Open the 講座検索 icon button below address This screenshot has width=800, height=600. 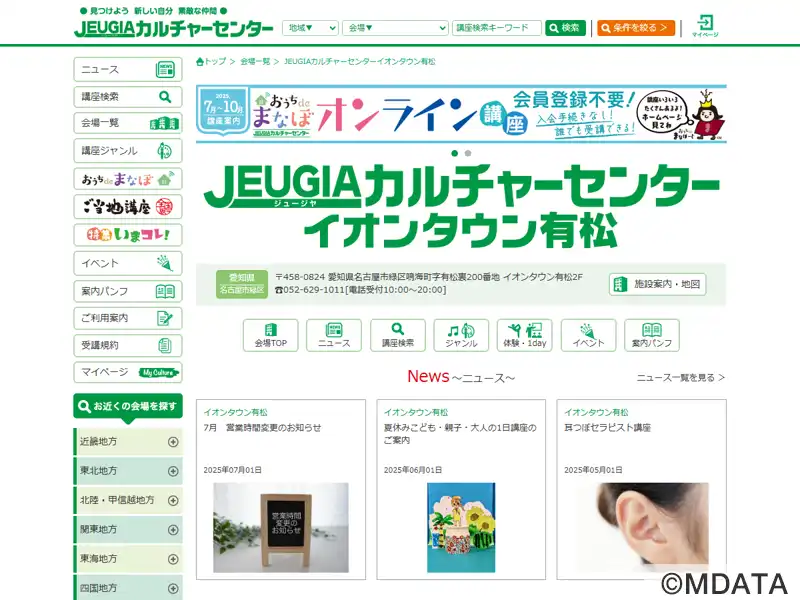coord(397,335)
